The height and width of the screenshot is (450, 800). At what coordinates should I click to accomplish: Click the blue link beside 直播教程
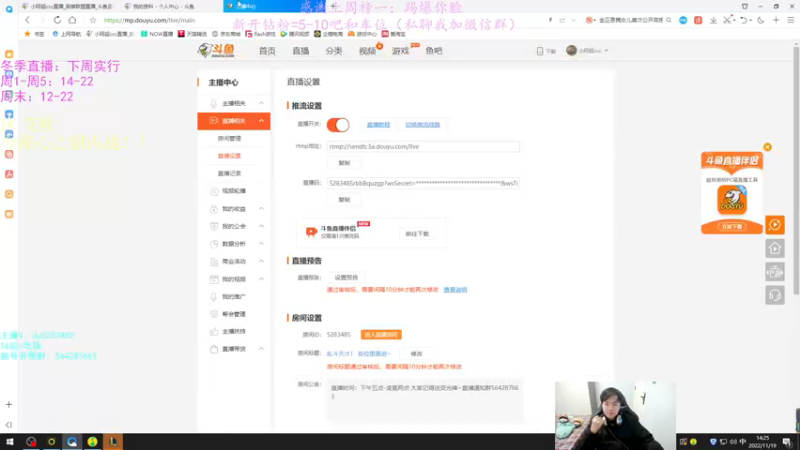pyautogui.click(x=422, y=124)
